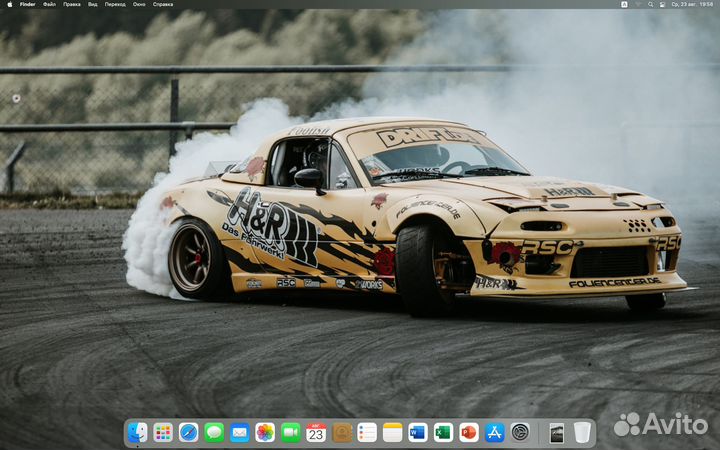Open the Вид menu
This screenshot has width=720, height=450.
click(x=93, y=4)
